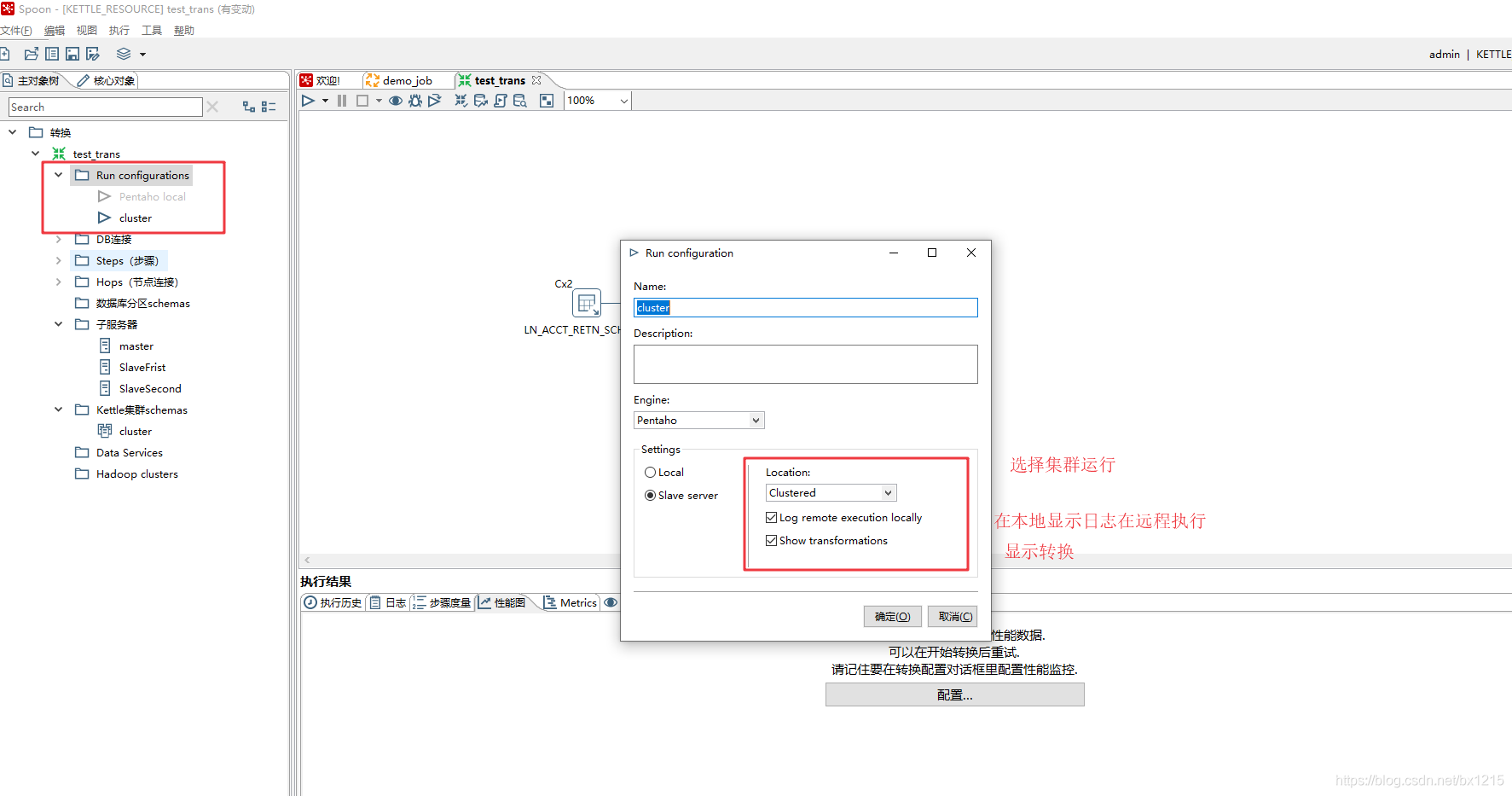Toggle the execution results pane icon
Screen dimensions: 1512x796
click(x=547, y=101)
